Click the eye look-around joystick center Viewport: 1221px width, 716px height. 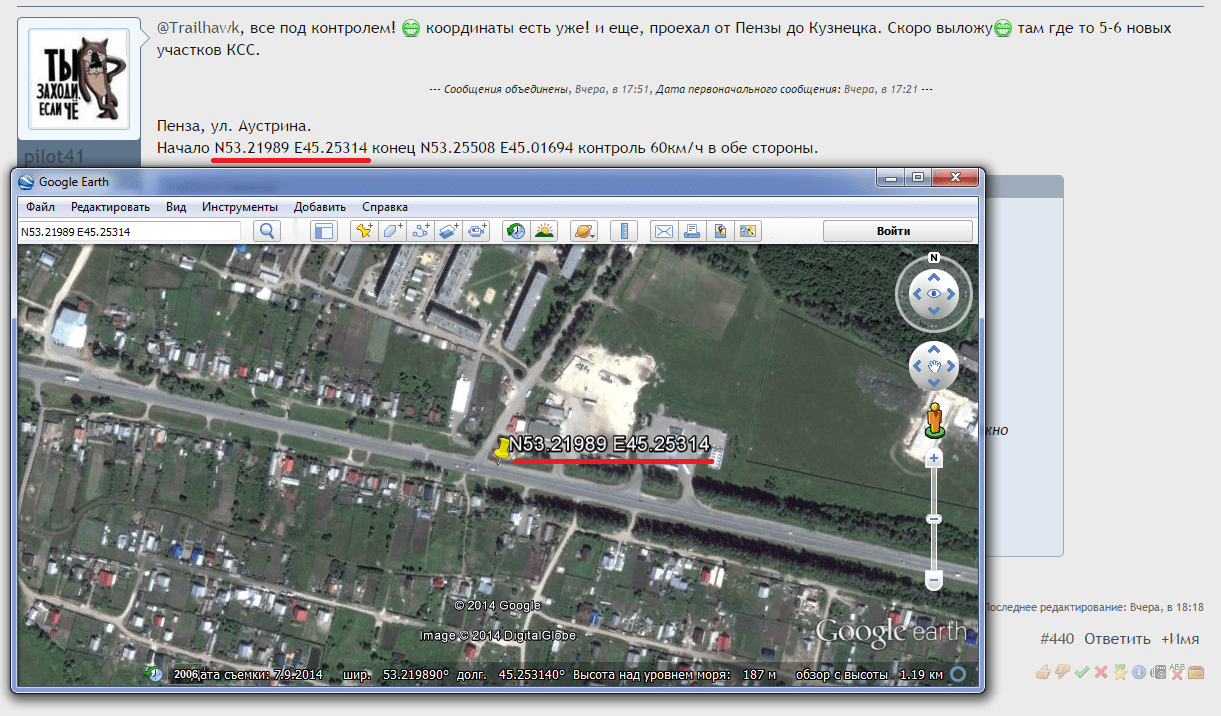click(x=934, y=294)
